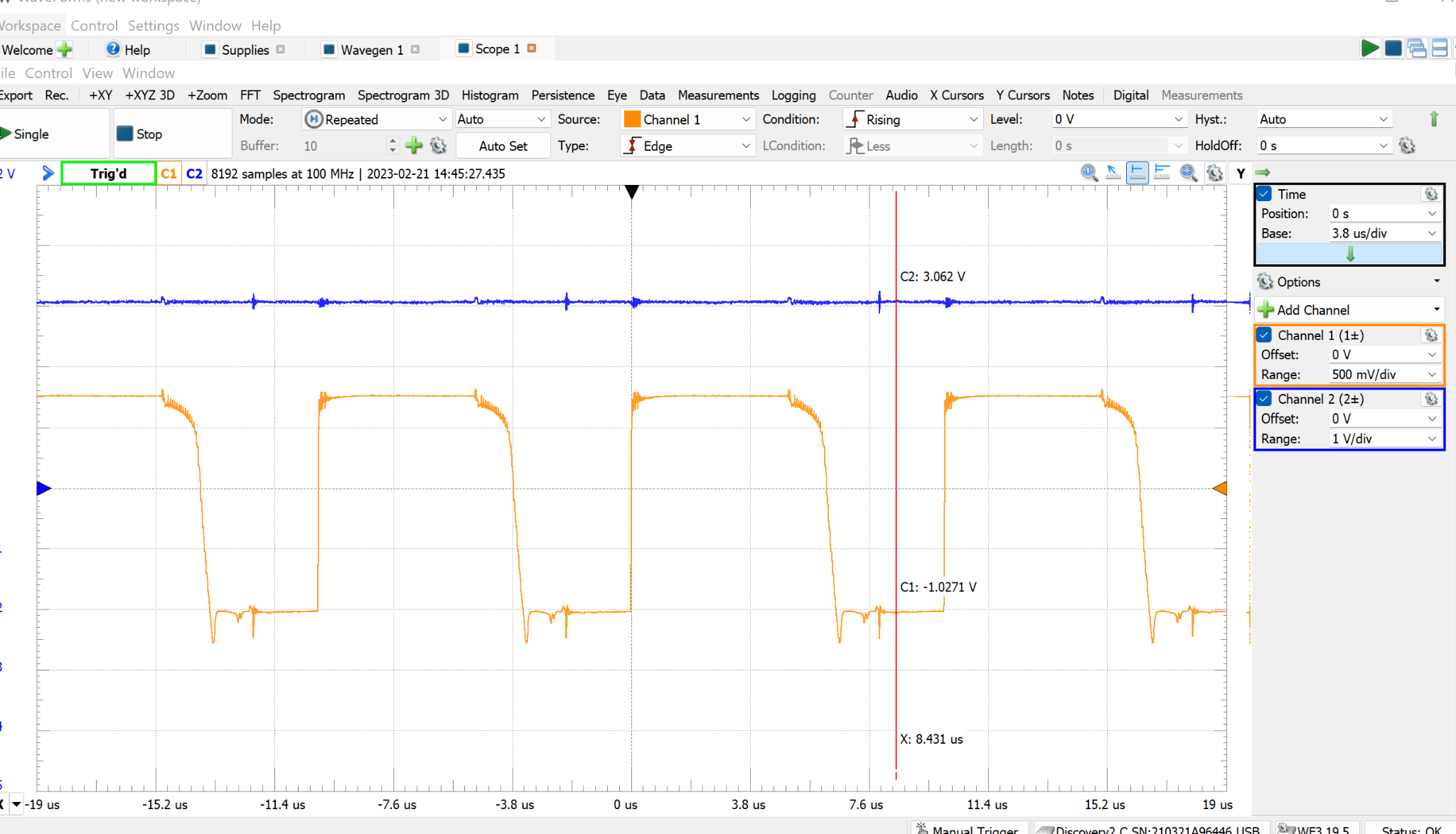Click the quick measure cursor icon
Screen dimensions: 1456x834
click(x=1113, y=173)
